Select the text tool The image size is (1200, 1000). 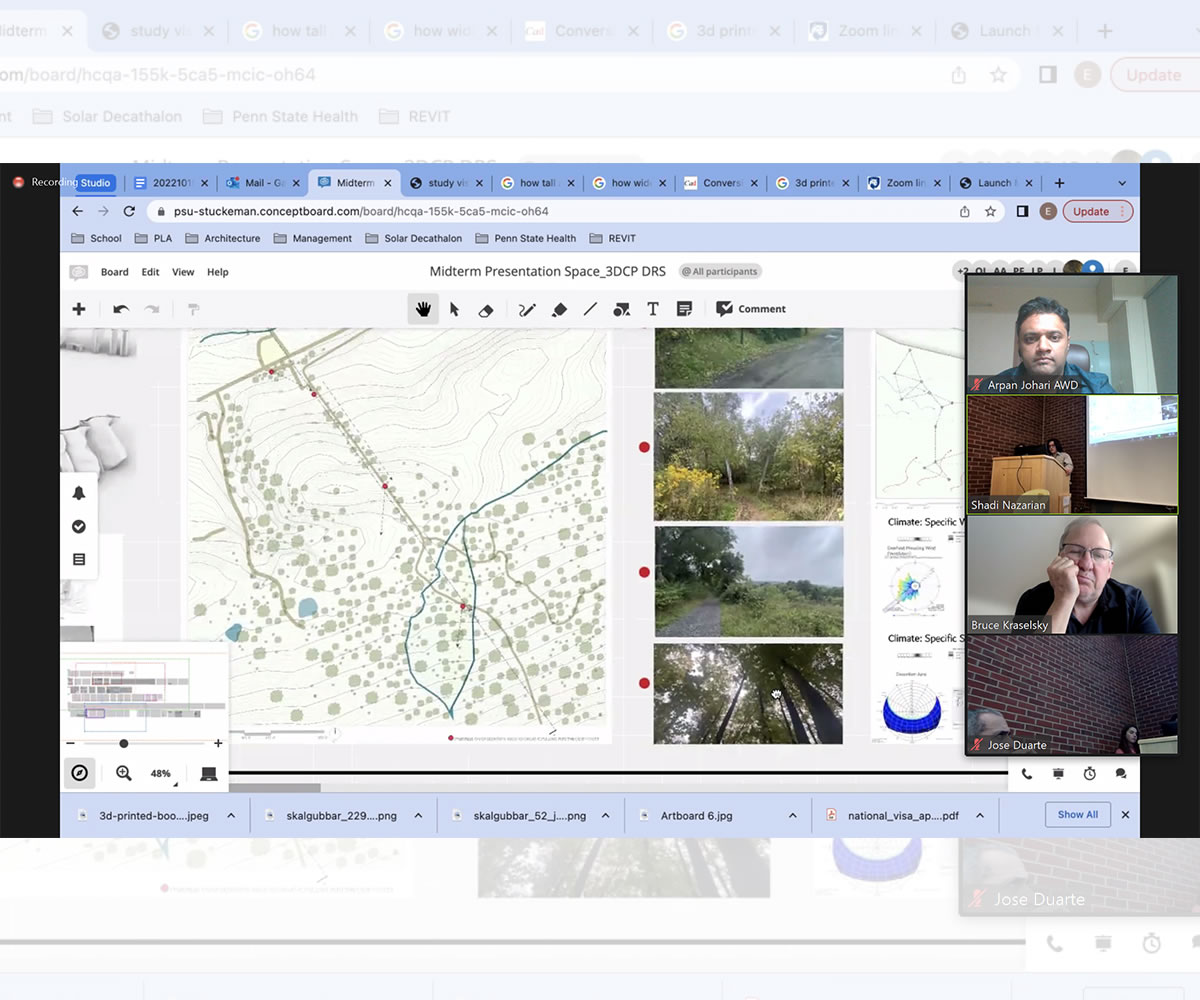point(653,309)
